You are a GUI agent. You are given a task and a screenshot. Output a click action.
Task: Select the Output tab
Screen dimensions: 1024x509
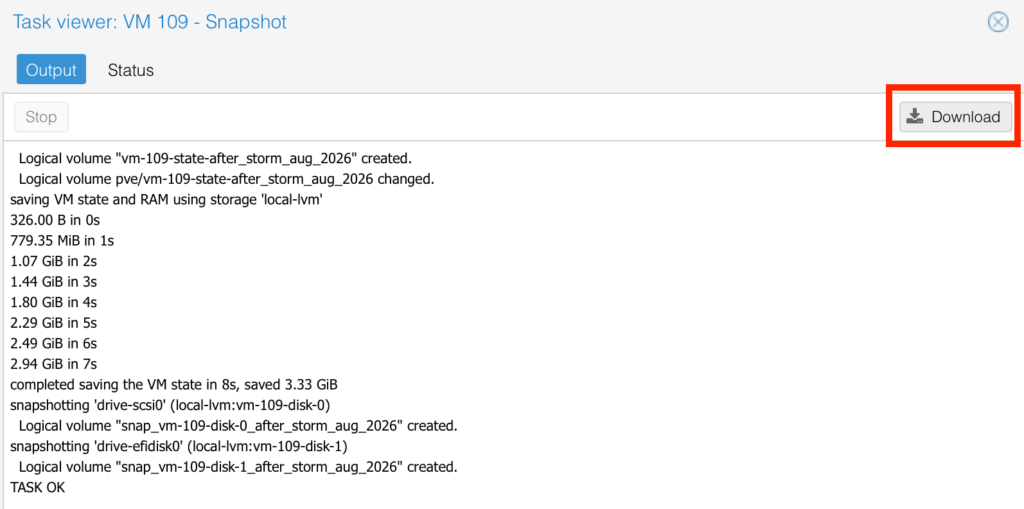tap(51, 70)
